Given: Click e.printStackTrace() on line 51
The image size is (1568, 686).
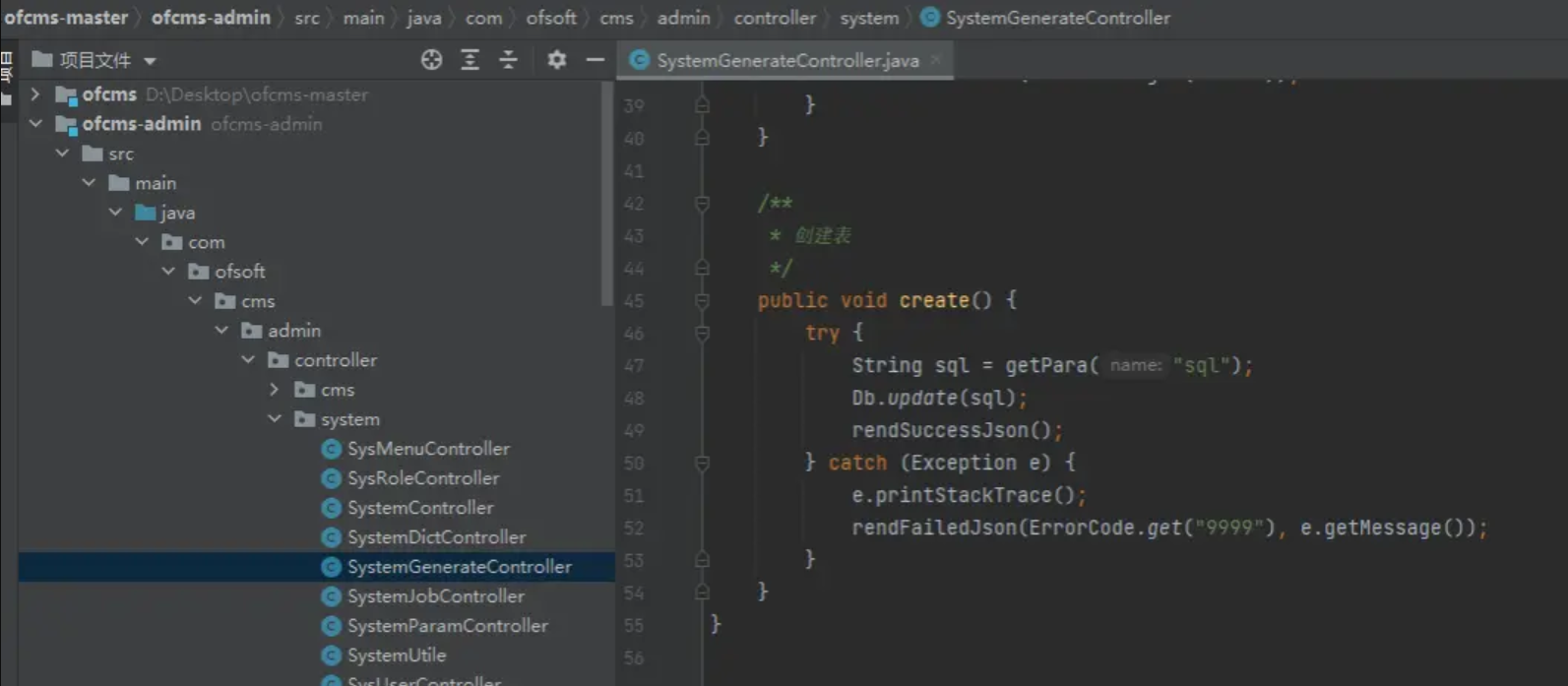Looking at the screenshot, I should coord(969,496).
